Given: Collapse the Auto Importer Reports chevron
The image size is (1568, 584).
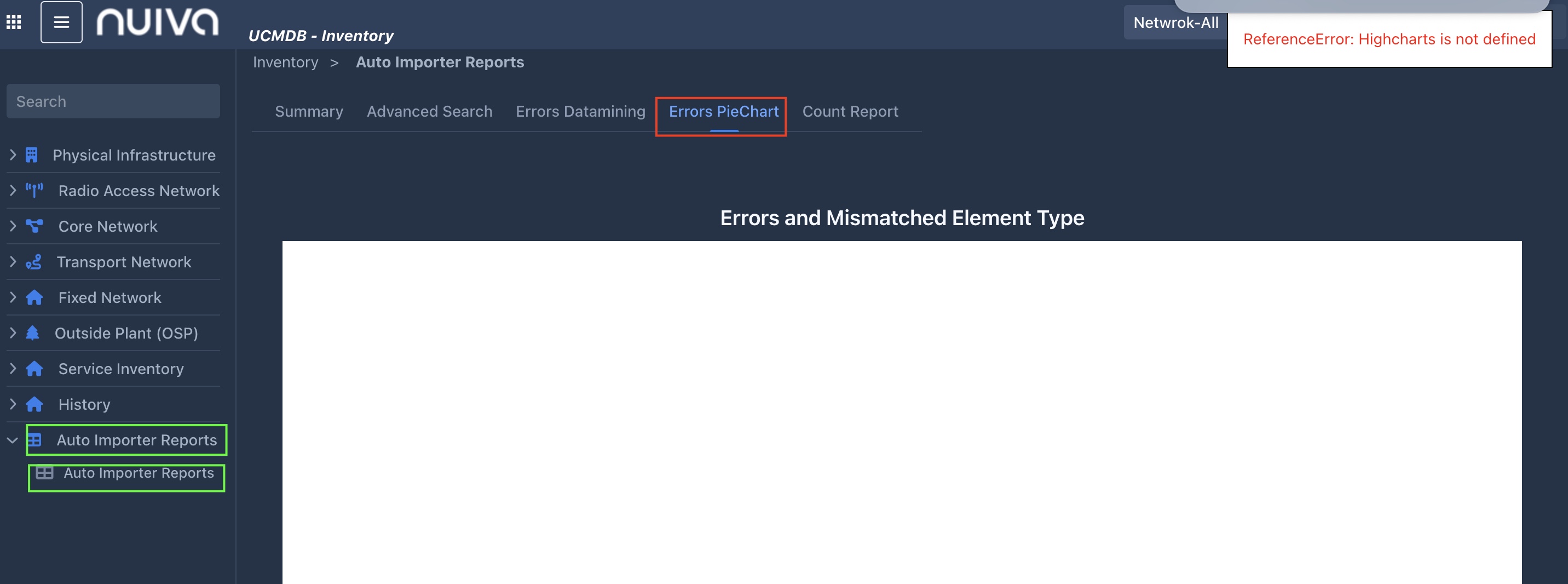Looking at the screenshot, I should click(13, 440).
